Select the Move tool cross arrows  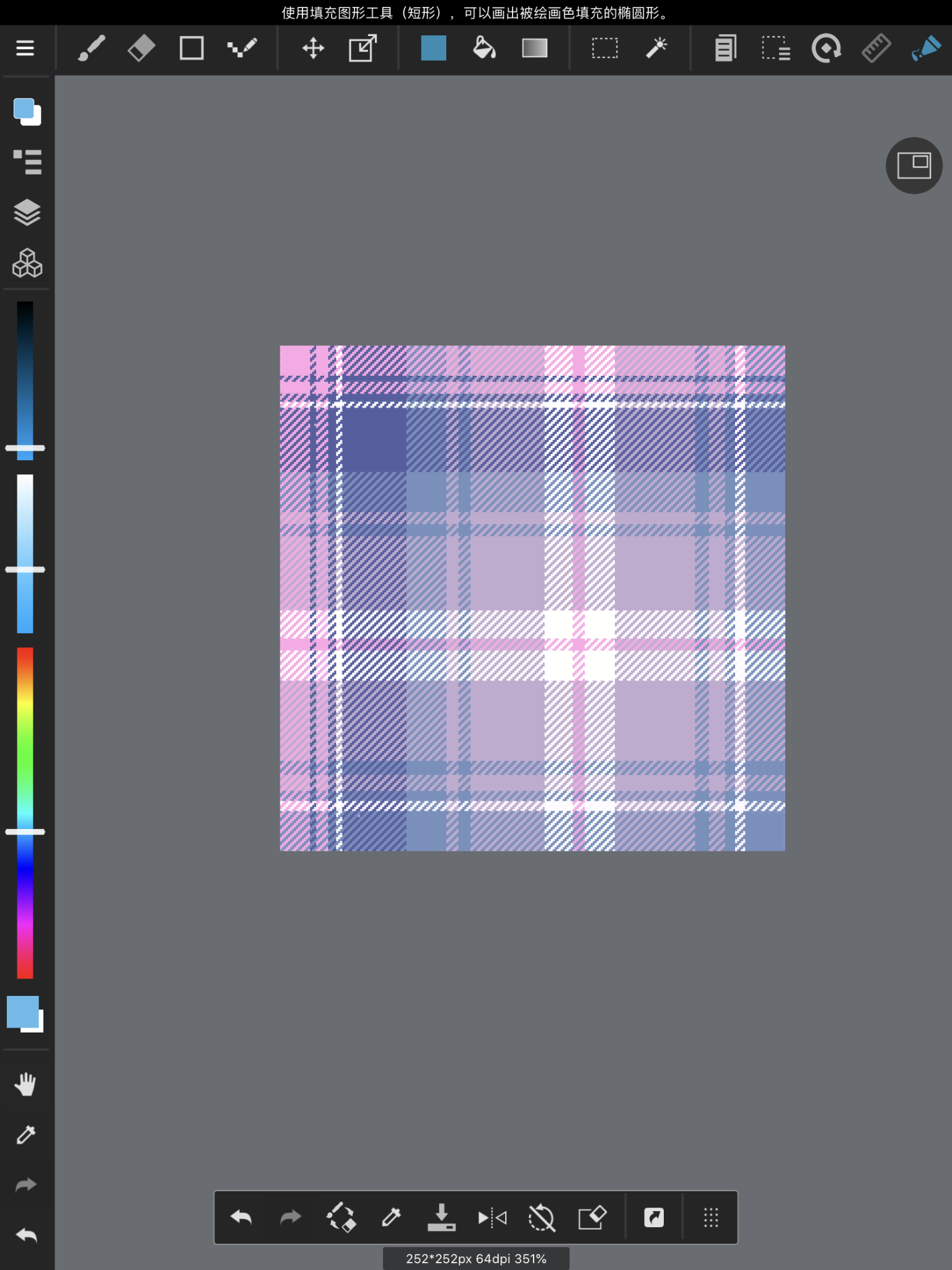[x=313, y=48]
